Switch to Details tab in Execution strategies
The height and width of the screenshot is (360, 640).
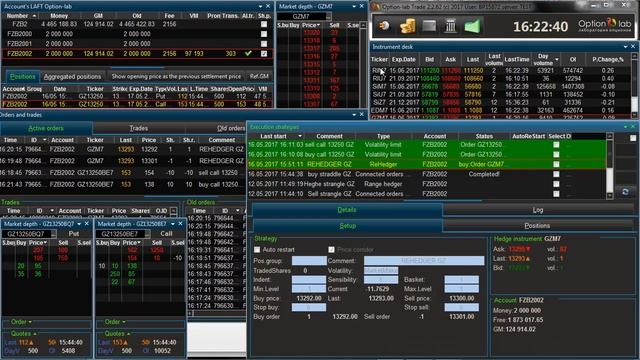[x=347, y=210]
